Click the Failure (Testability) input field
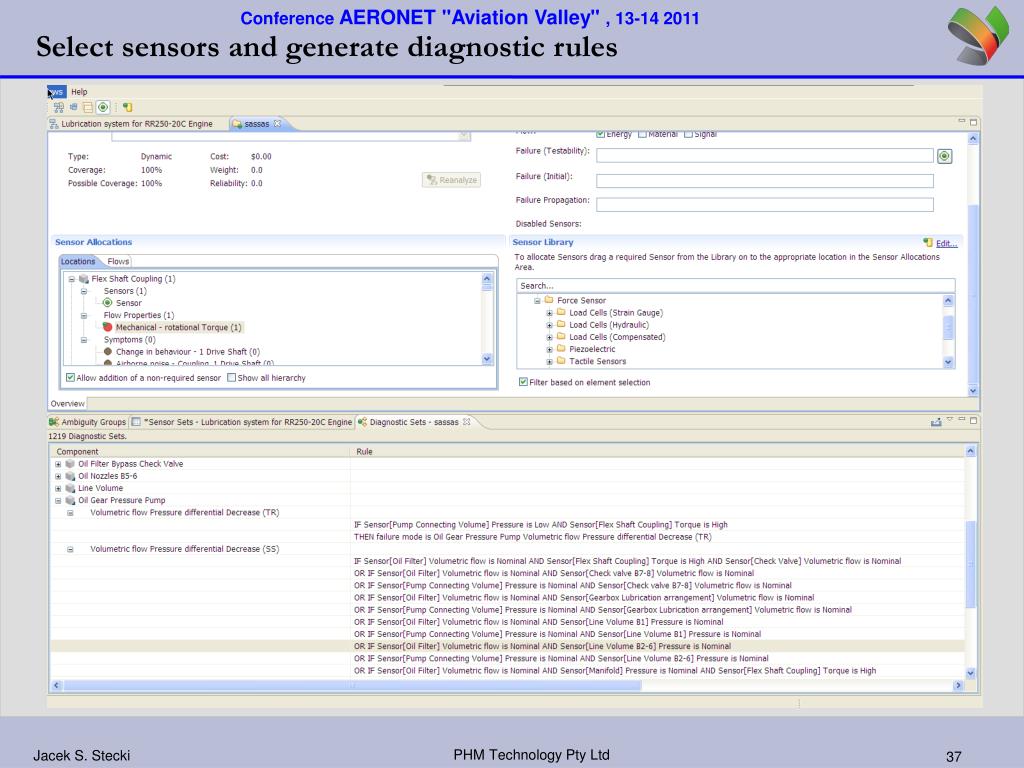 [x=765, y=155]
